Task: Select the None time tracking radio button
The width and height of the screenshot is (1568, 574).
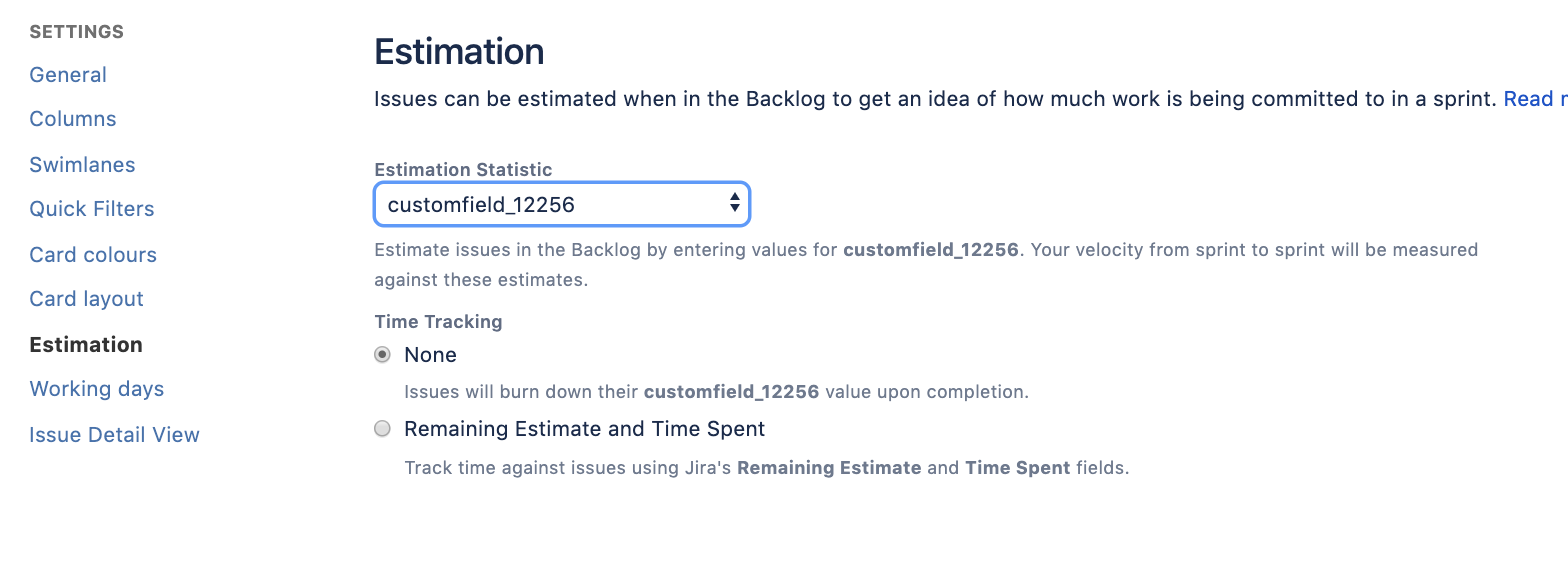Action: [x=382, y=355]
